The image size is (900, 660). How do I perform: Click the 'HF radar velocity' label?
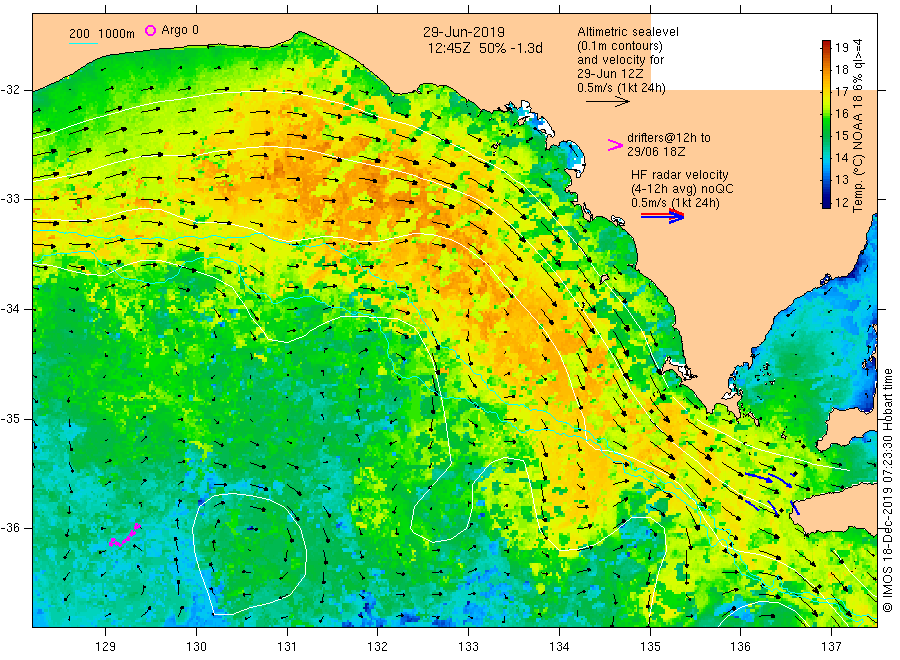680,175
